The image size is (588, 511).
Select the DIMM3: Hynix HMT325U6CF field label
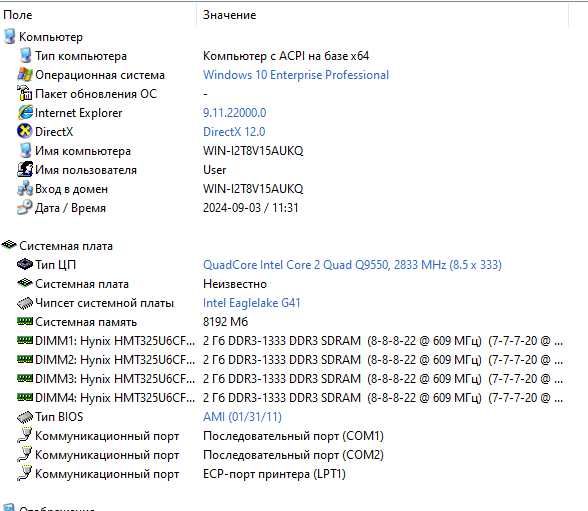[115, 379]
